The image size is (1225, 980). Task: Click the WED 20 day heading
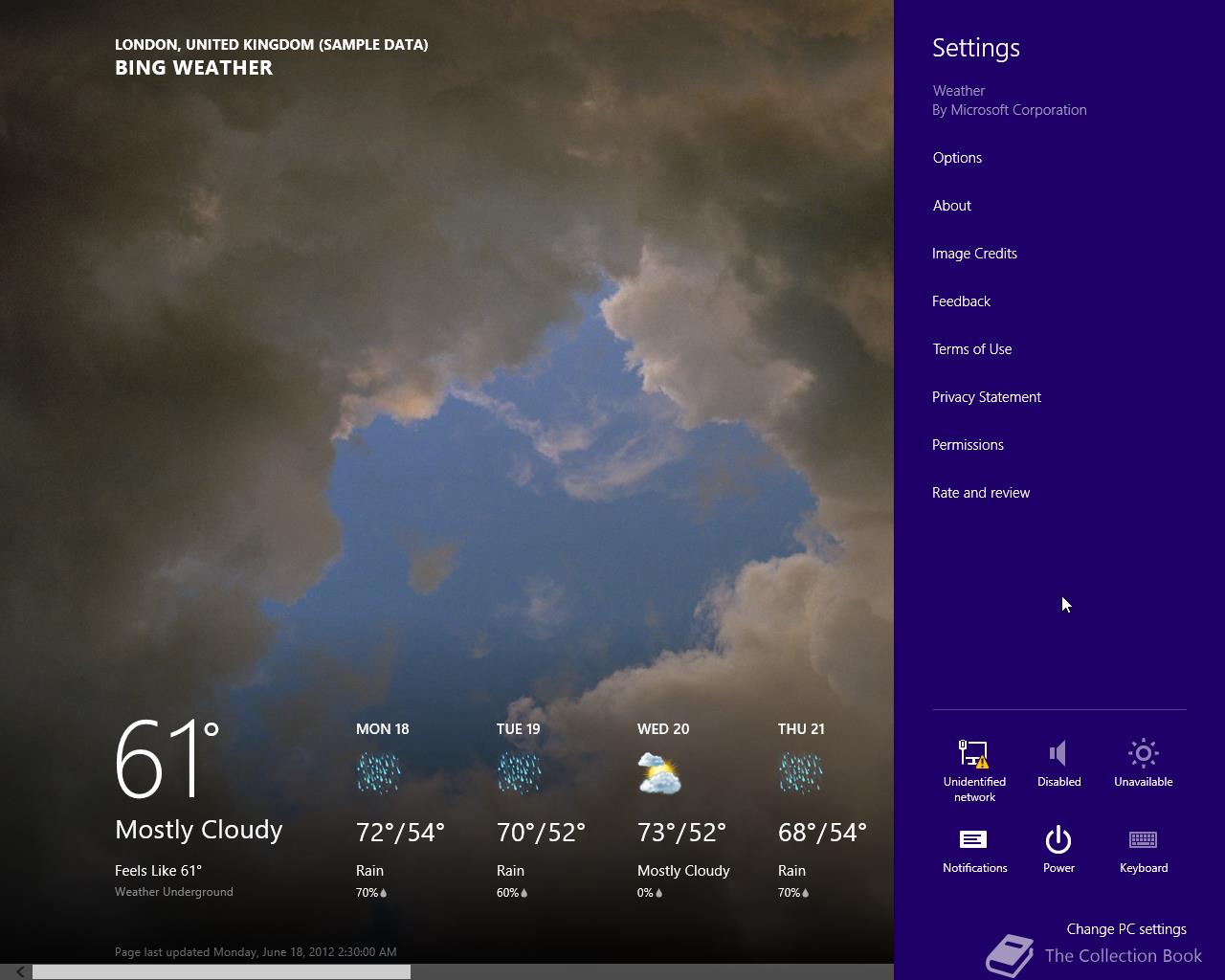tap(662, 729)
